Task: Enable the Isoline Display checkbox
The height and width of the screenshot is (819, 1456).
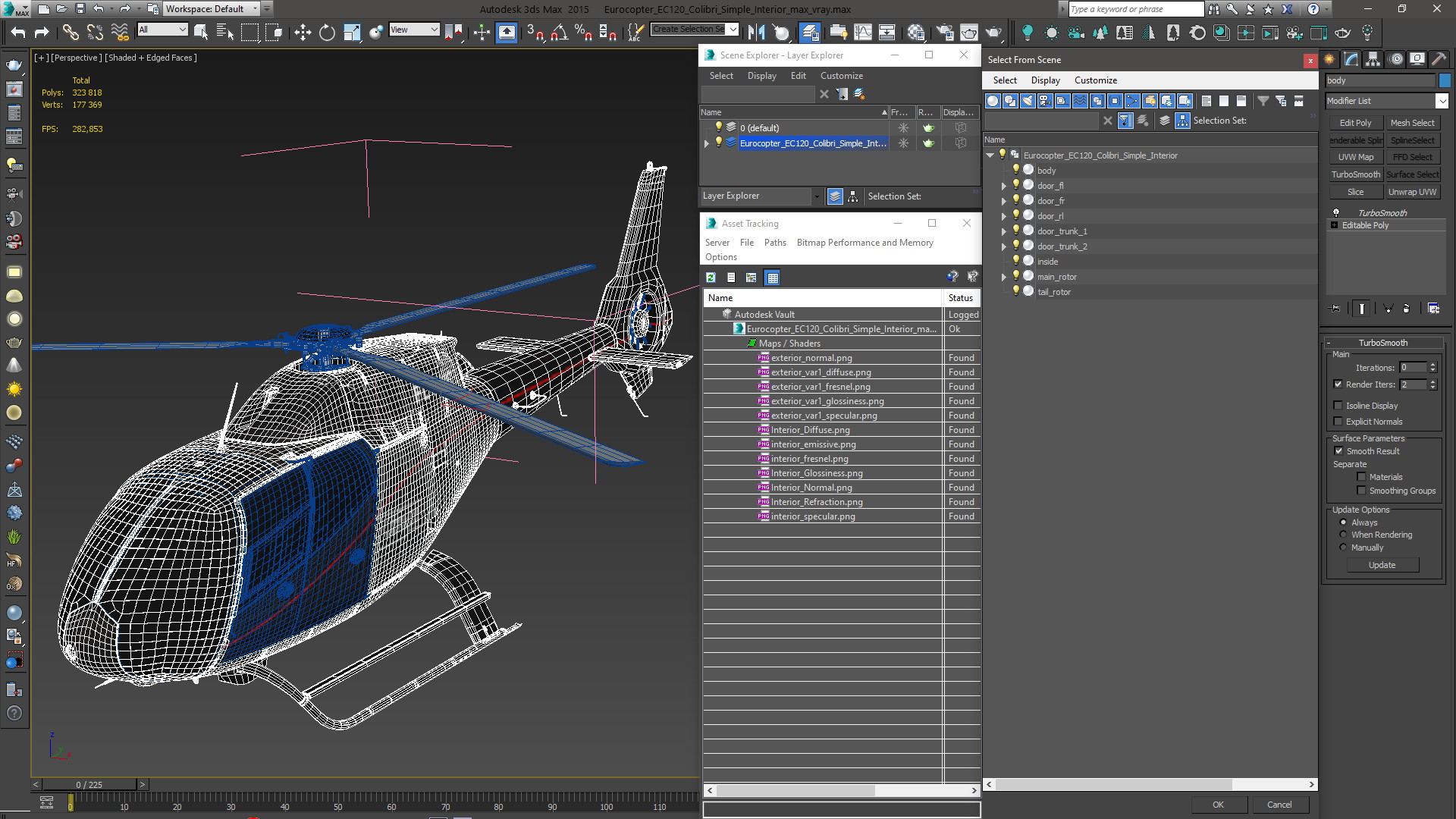Action: tap(1338, 406)
